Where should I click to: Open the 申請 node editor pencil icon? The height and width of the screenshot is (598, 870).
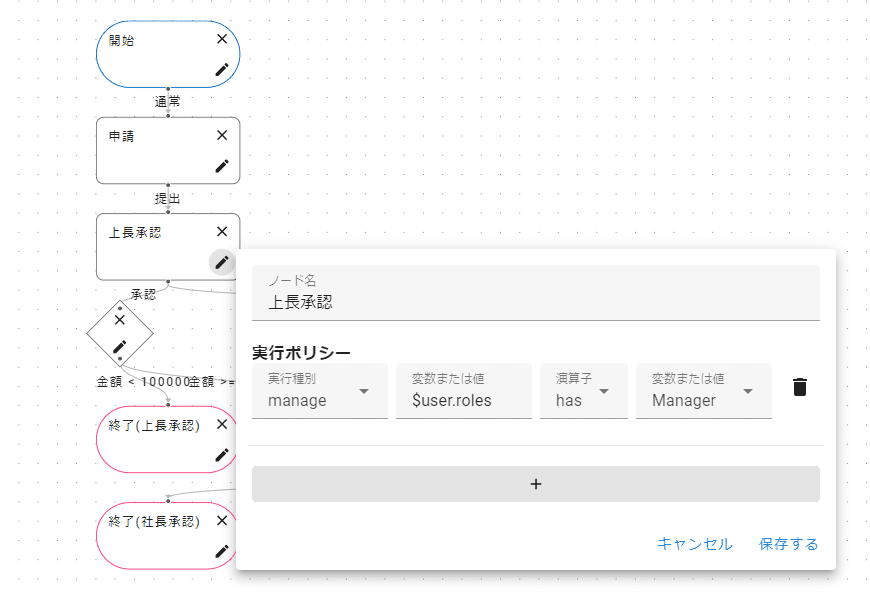(222, 166)
